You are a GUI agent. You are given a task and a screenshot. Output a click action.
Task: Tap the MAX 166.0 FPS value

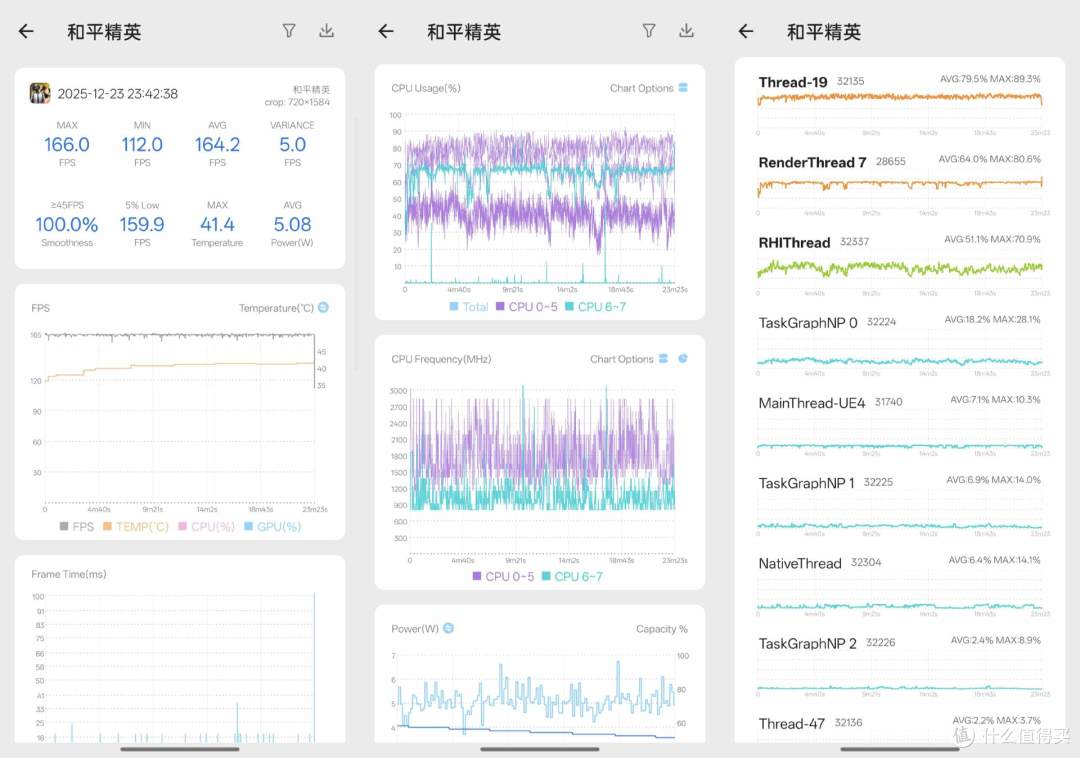tap(67, 144)
